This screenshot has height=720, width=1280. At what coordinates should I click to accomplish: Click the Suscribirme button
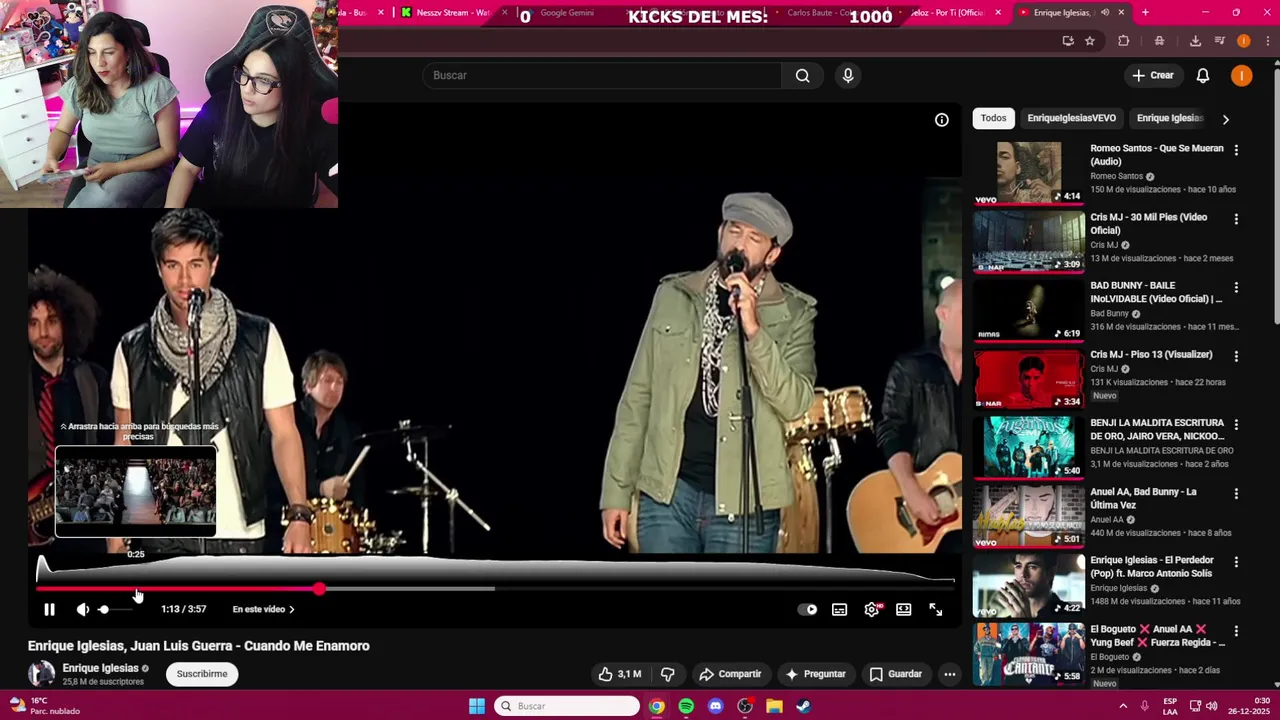[x=202, y=674]
